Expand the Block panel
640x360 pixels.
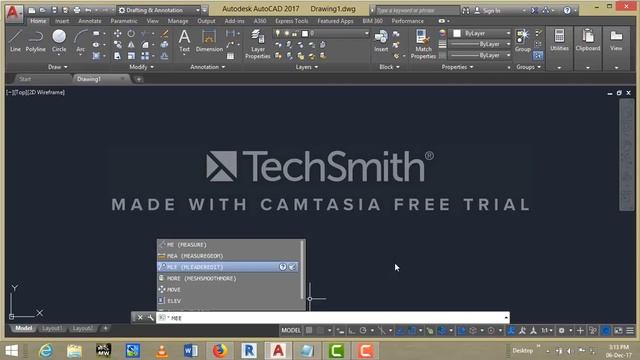pyautogui.click(x=389, y=67)
